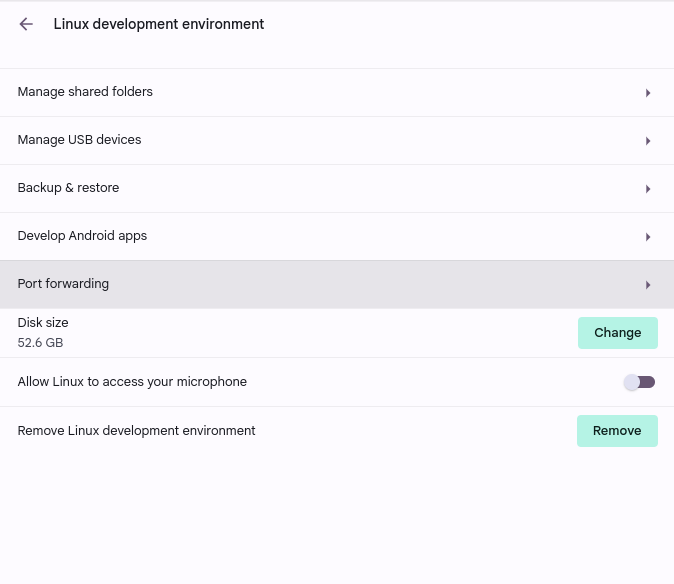The width and height of the screenshot is (674, 584).
Task: Select the Manage USB devices text
Action: [x=79, y=140]
